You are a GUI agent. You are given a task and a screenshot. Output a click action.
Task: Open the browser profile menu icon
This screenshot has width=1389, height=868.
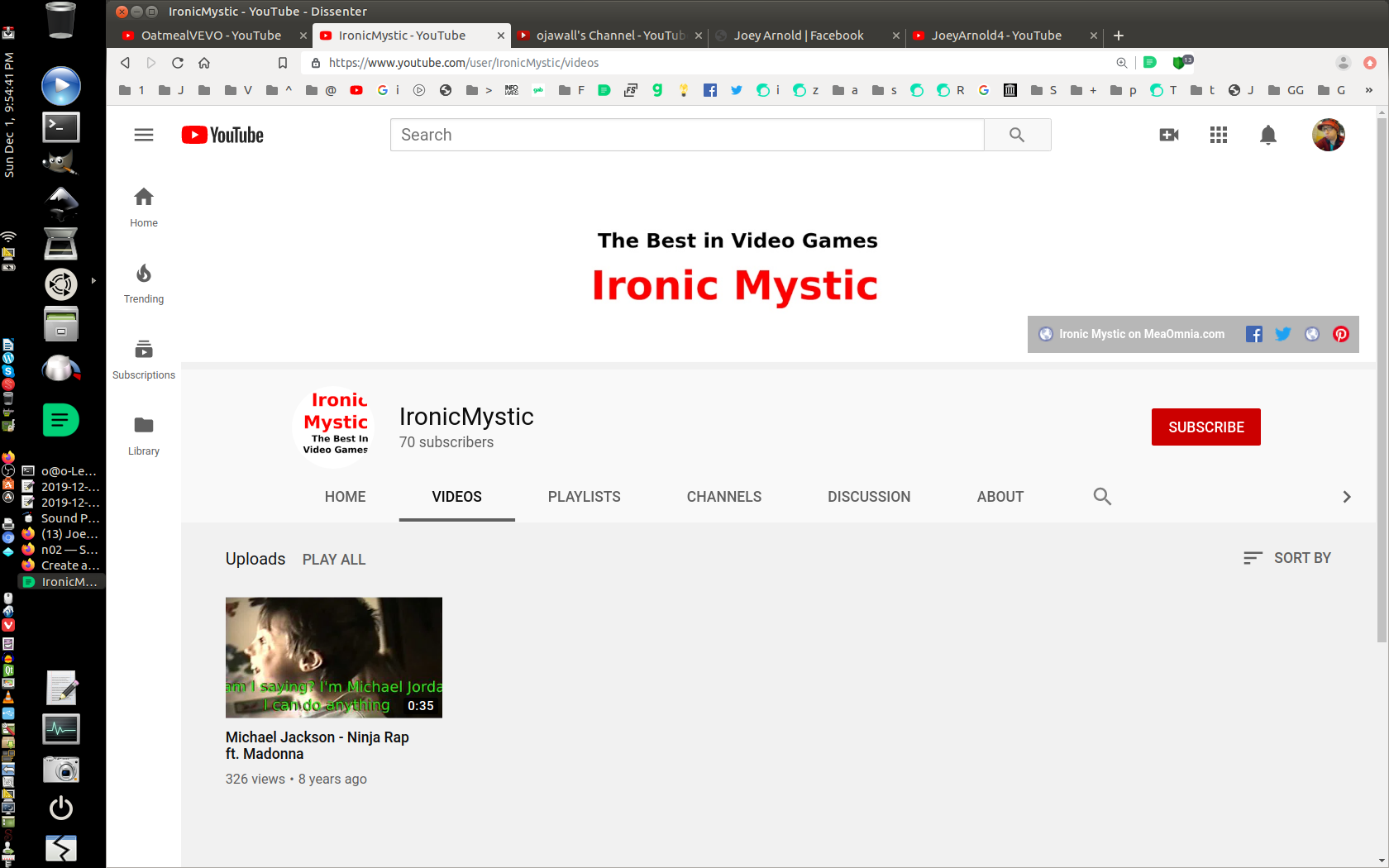tap(1344, 63)
